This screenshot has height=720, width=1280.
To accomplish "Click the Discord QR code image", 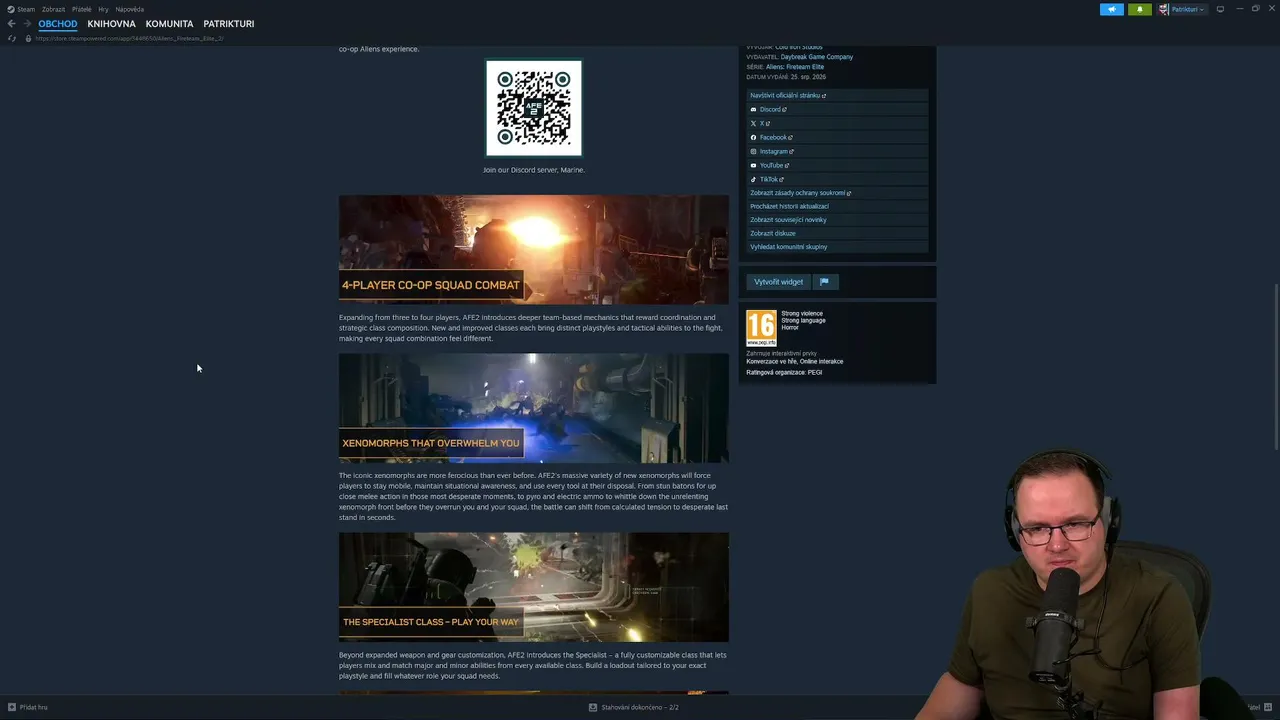I will (x=534, y=108).
